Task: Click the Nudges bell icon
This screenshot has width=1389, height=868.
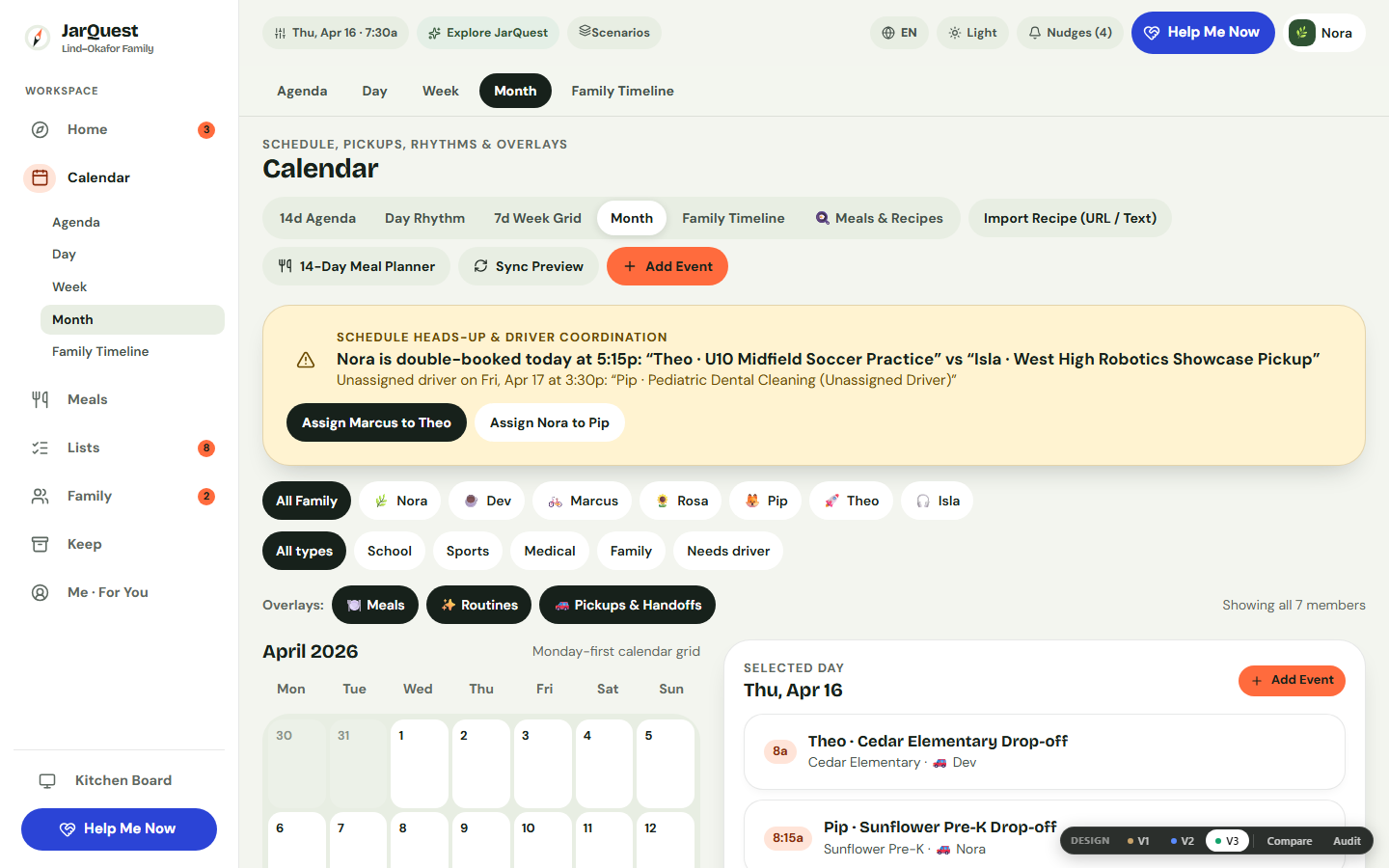Action: 1035,33
